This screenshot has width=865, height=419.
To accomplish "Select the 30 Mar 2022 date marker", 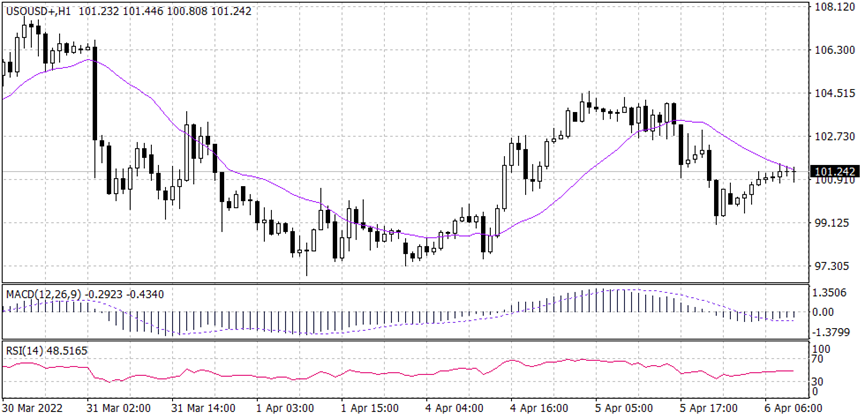I will tap(32, 409).
